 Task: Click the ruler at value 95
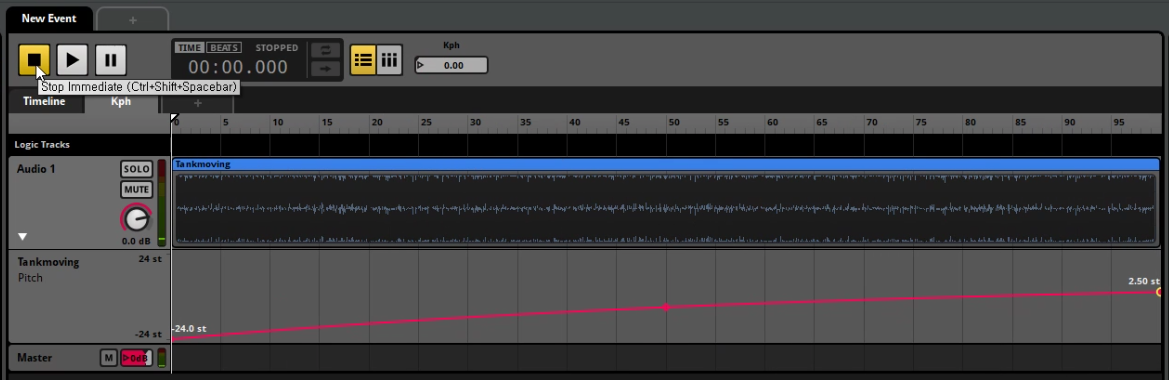(1119, 122)
